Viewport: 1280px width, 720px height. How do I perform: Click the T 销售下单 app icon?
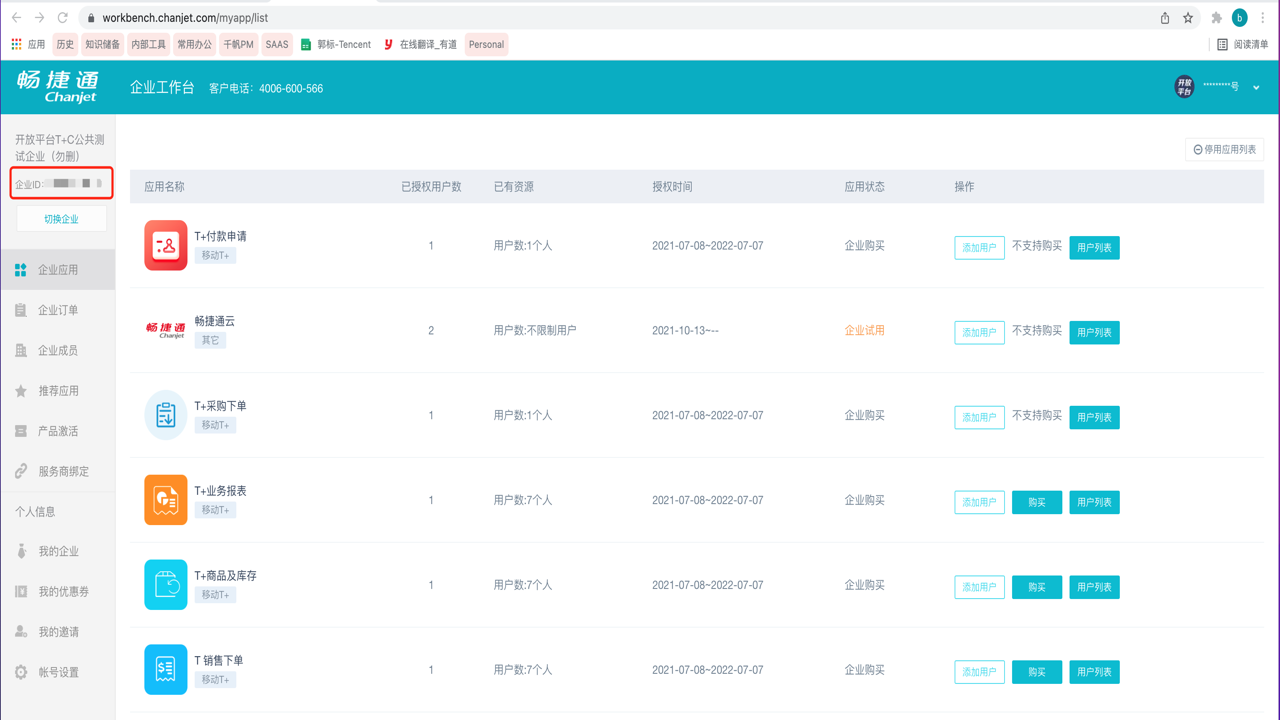(x=166, y=670)
